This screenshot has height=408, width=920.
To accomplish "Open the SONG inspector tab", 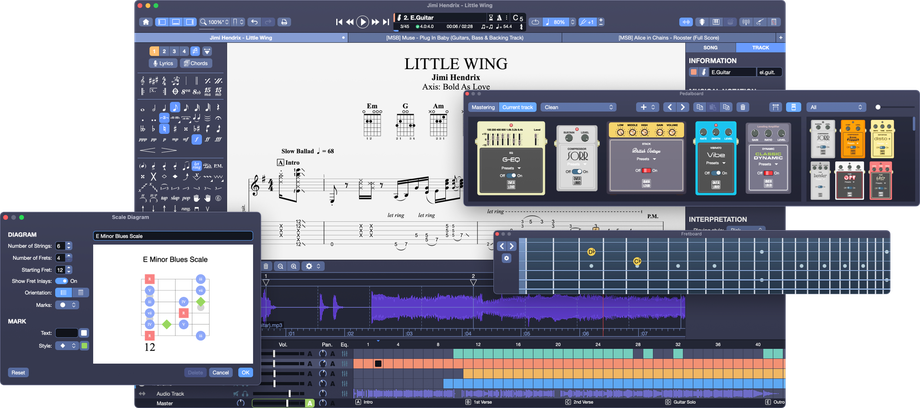I will pyautogui.click(x=711, y=48).
